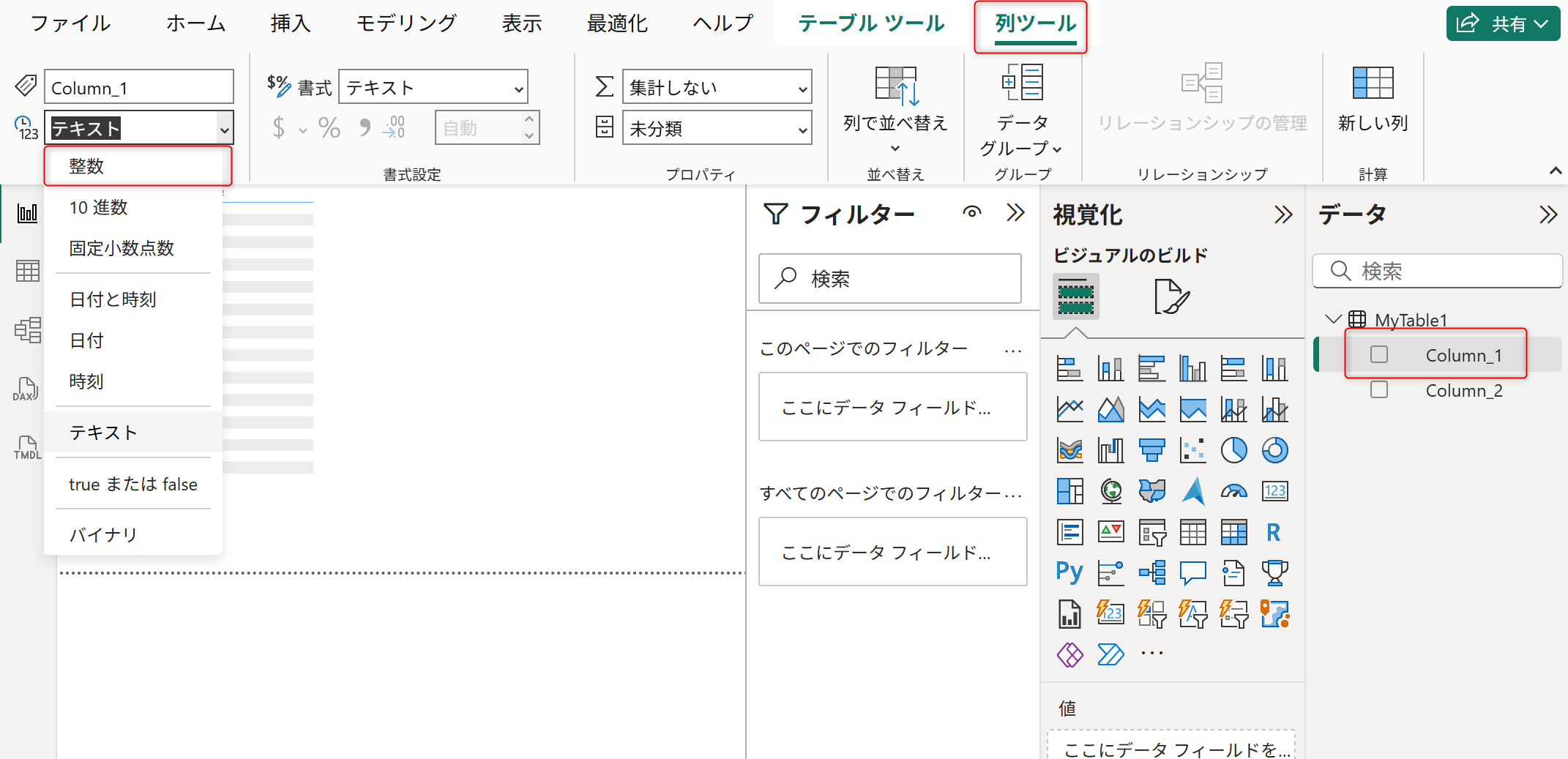Check the Column_1 field checkbox
The width and height of the screenshot is (1568, 759).
point(1379,355)
